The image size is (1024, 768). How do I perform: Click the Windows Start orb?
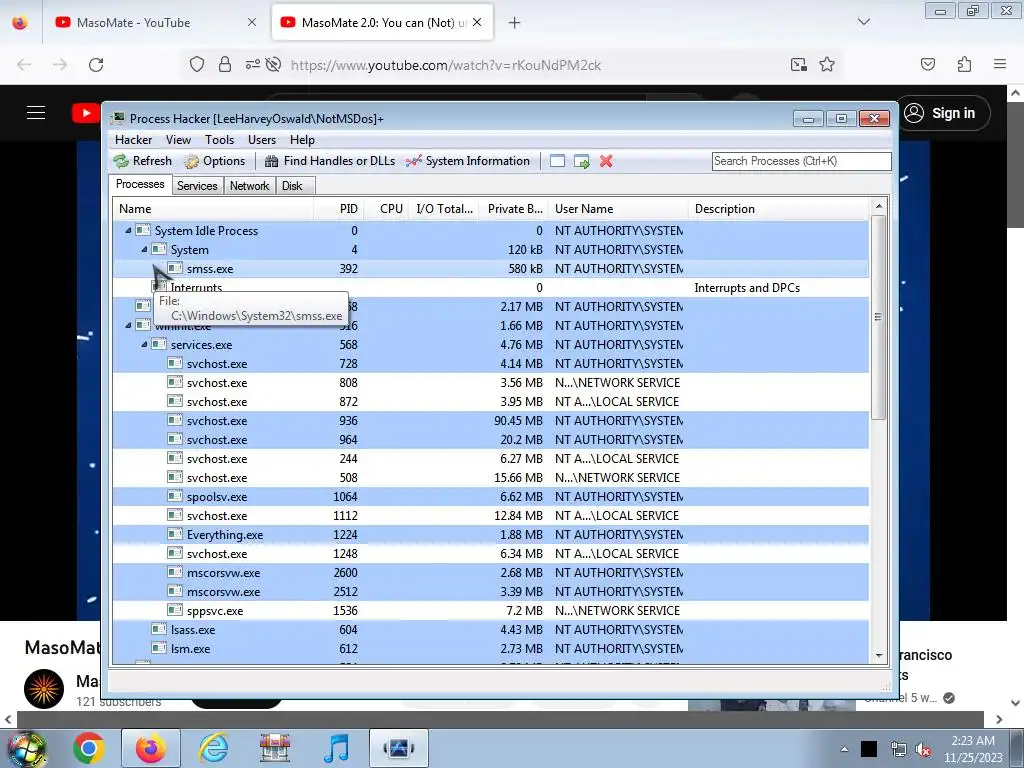(x=26, y=750)
